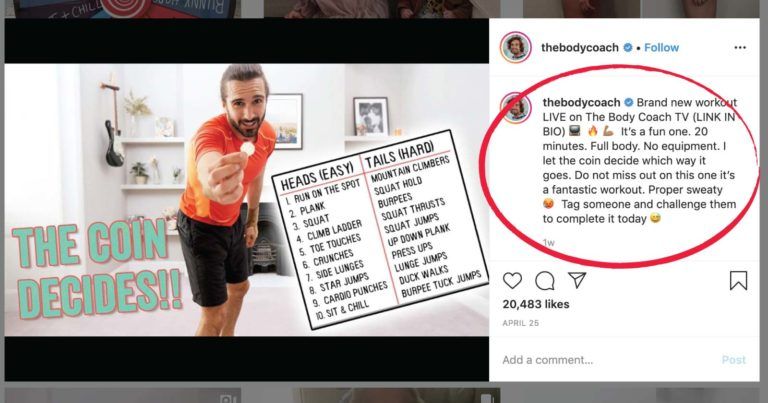Viewport: 768px width, 403px height.
Task: Open the three-dot more options menu
Action: 740,47
